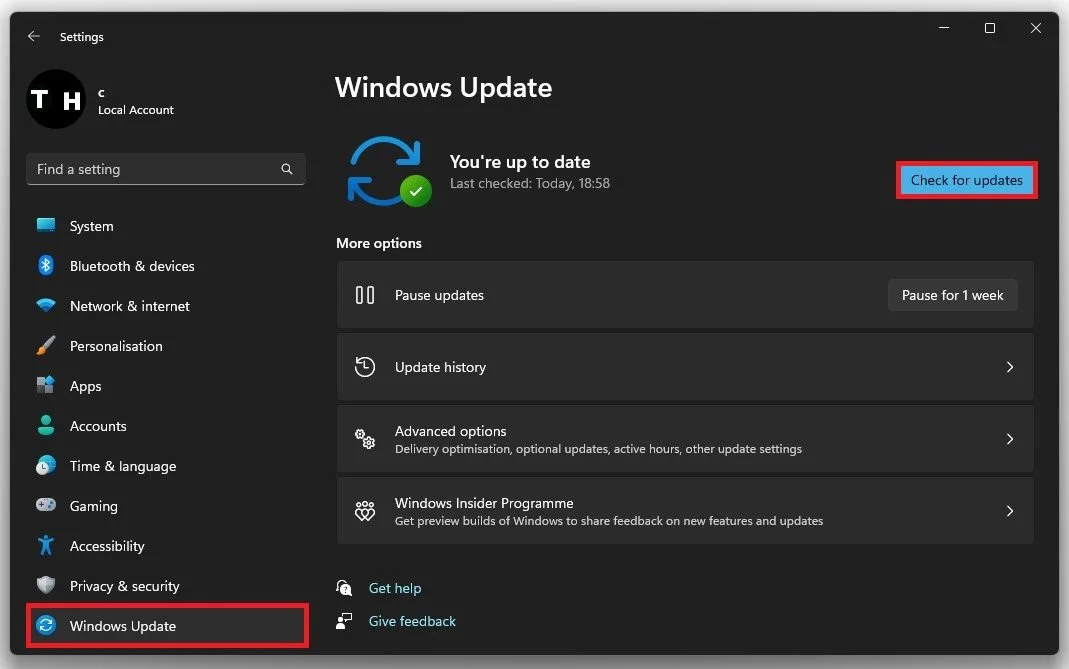This screenshot has width=1069, height=669.
Task: Select Network & internet
Action: click(166, 306)
